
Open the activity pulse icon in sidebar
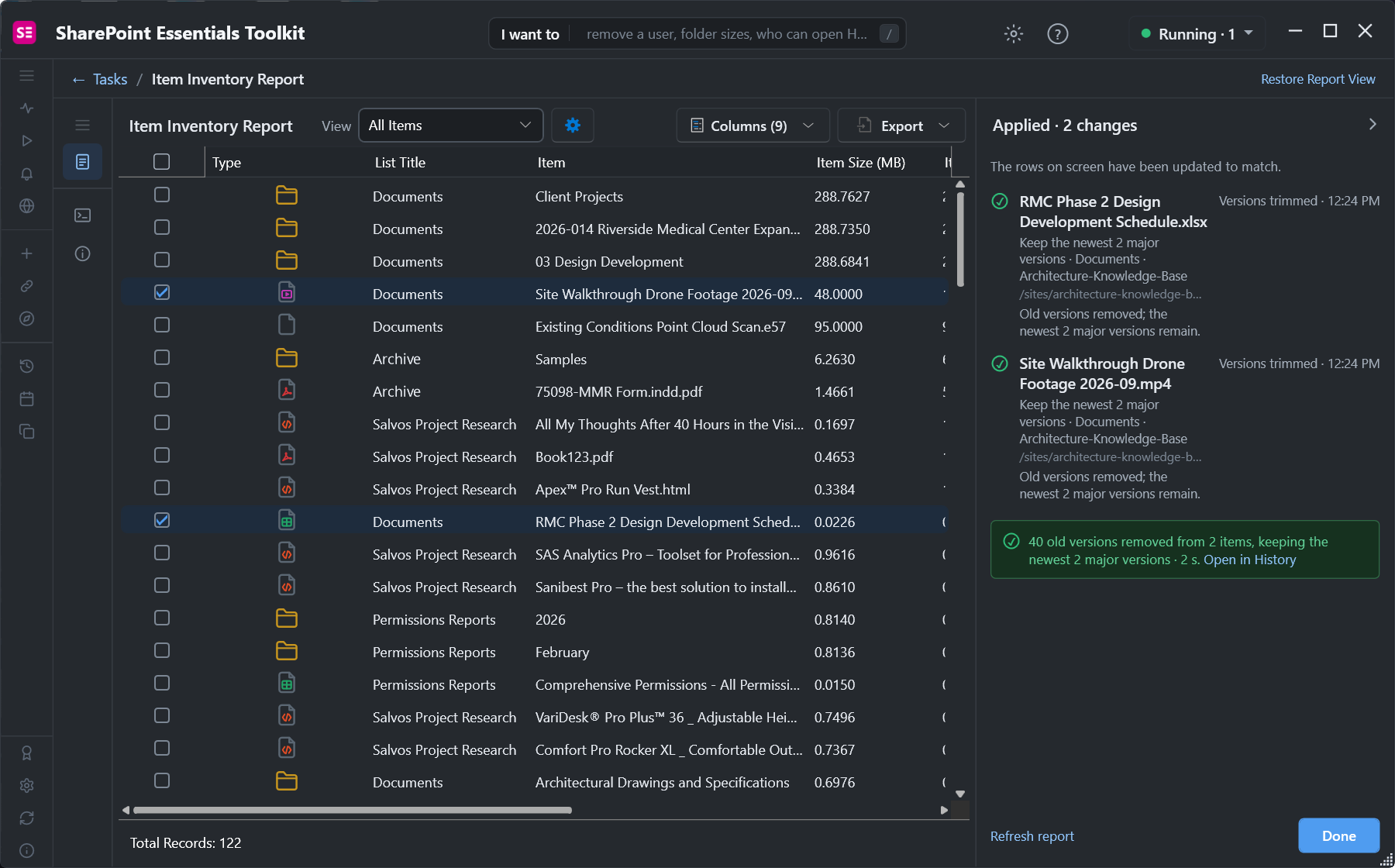27,108
